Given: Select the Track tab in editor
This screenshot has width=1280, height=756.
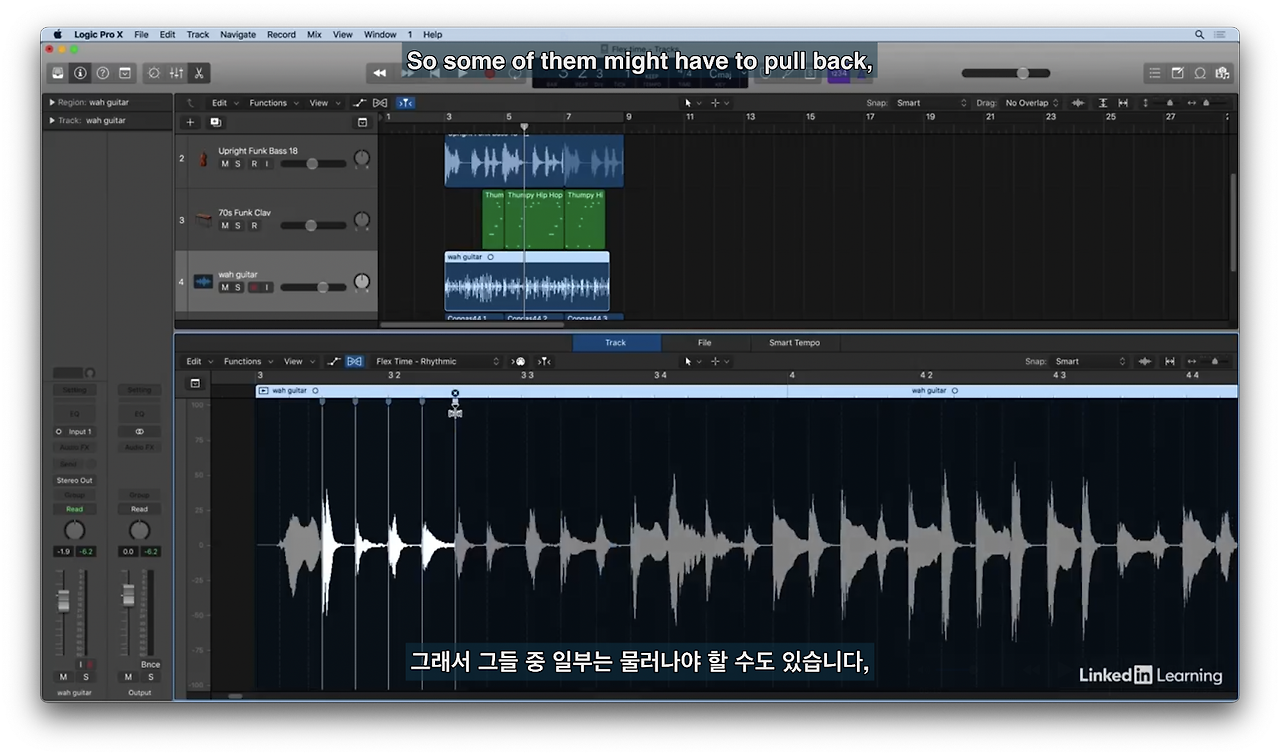Looking at the screenshot, I should (616, 342).
